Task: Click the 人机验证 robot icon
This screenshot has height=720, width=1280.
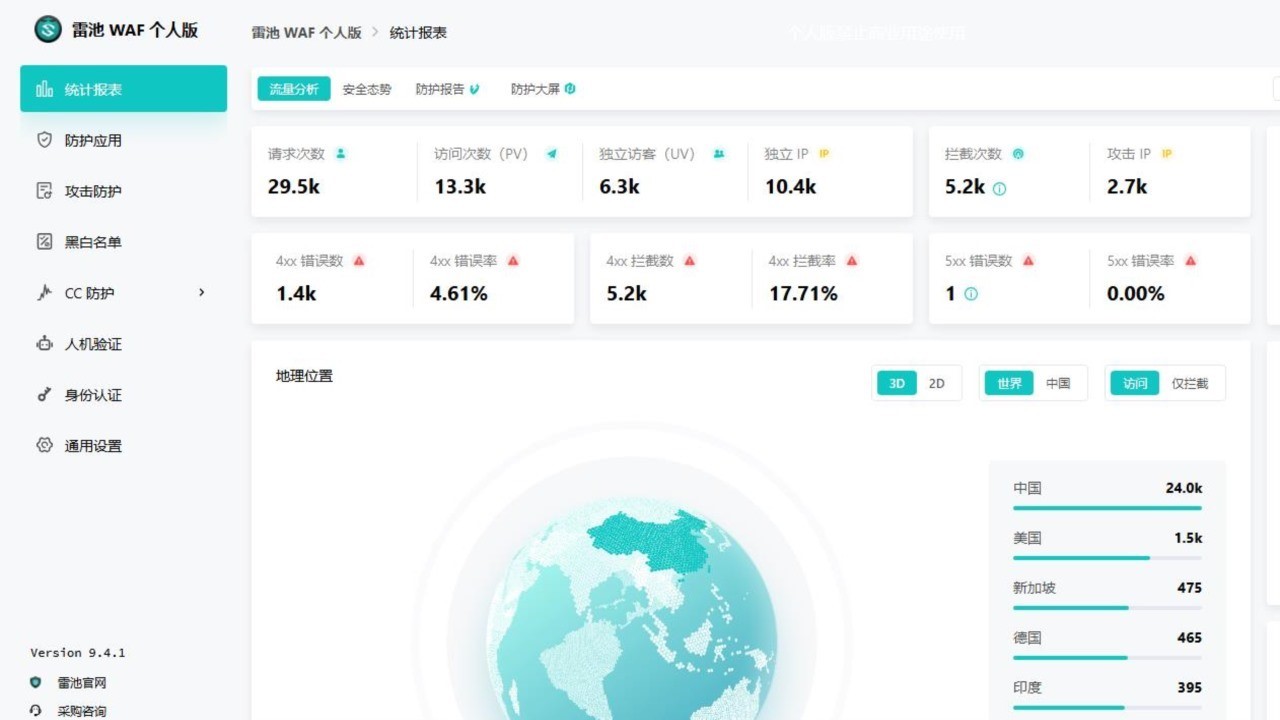Action: click(44, 344)
